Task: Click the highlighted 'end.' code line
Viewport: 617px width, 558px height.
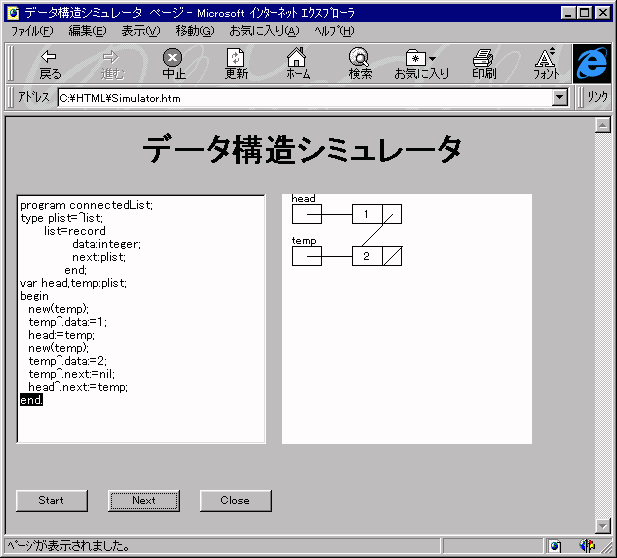Action: pyautogui.click(x=31, y=400)
